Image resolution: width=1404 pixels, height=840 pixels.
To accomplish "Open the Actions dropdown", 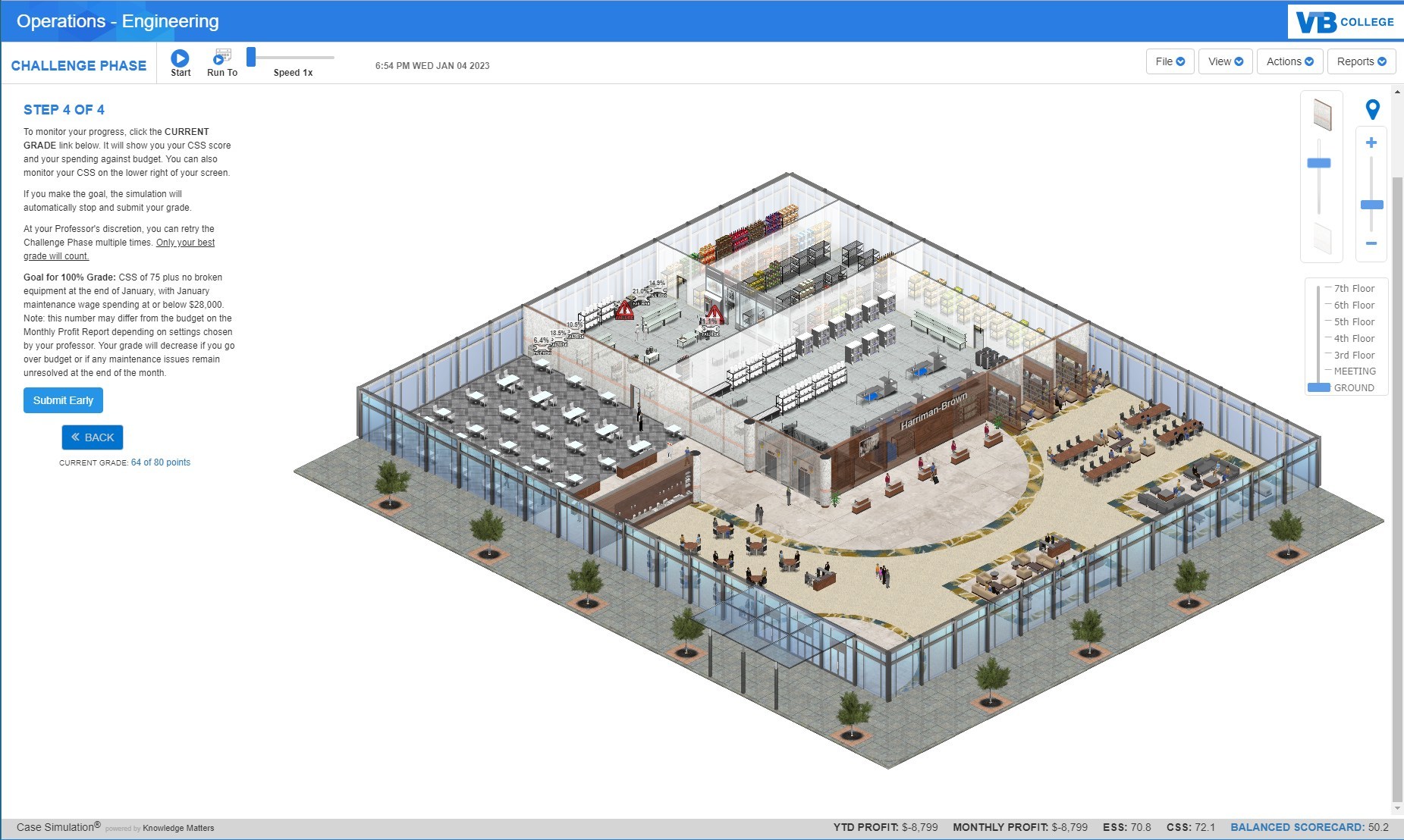I will coord(1289,61).
